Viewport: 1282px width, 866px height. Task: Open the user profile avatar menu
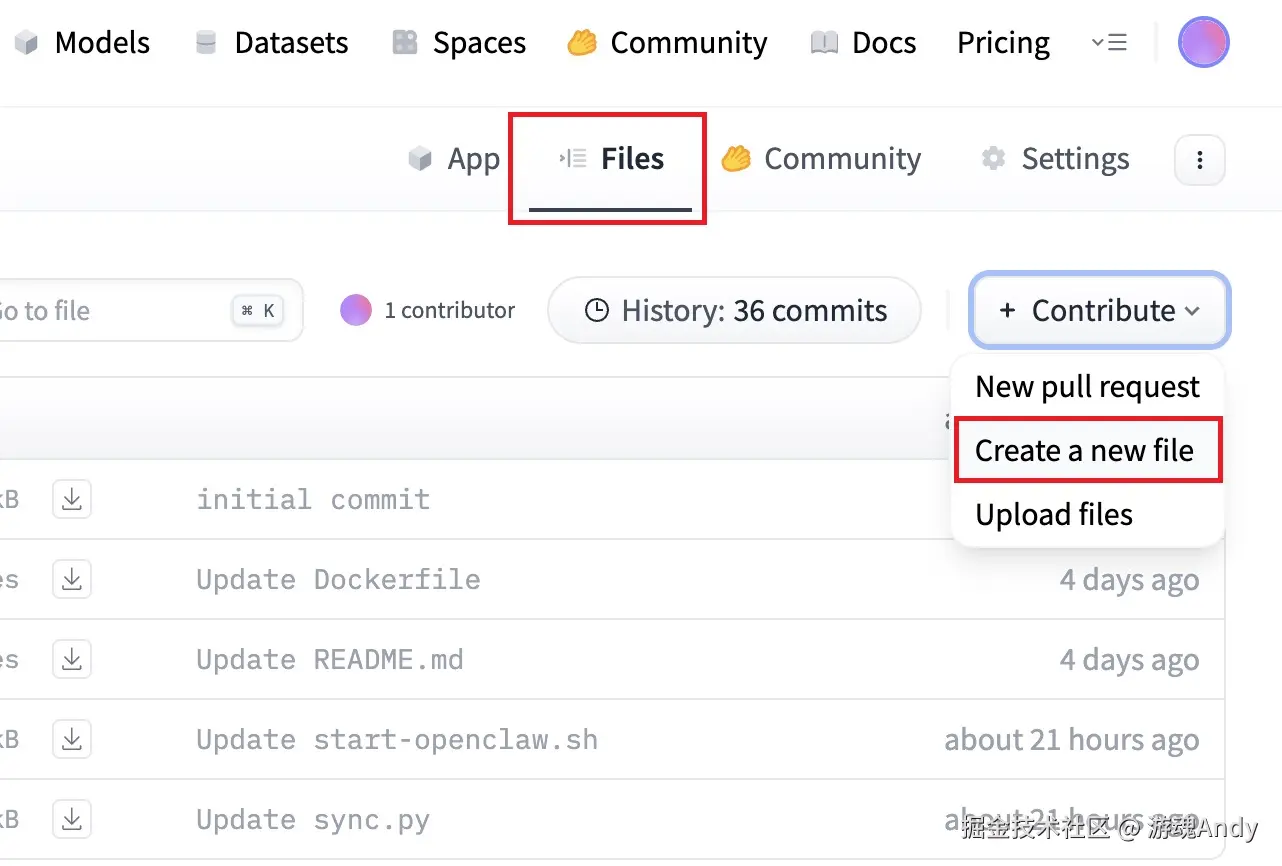(x=1203, y=43)
